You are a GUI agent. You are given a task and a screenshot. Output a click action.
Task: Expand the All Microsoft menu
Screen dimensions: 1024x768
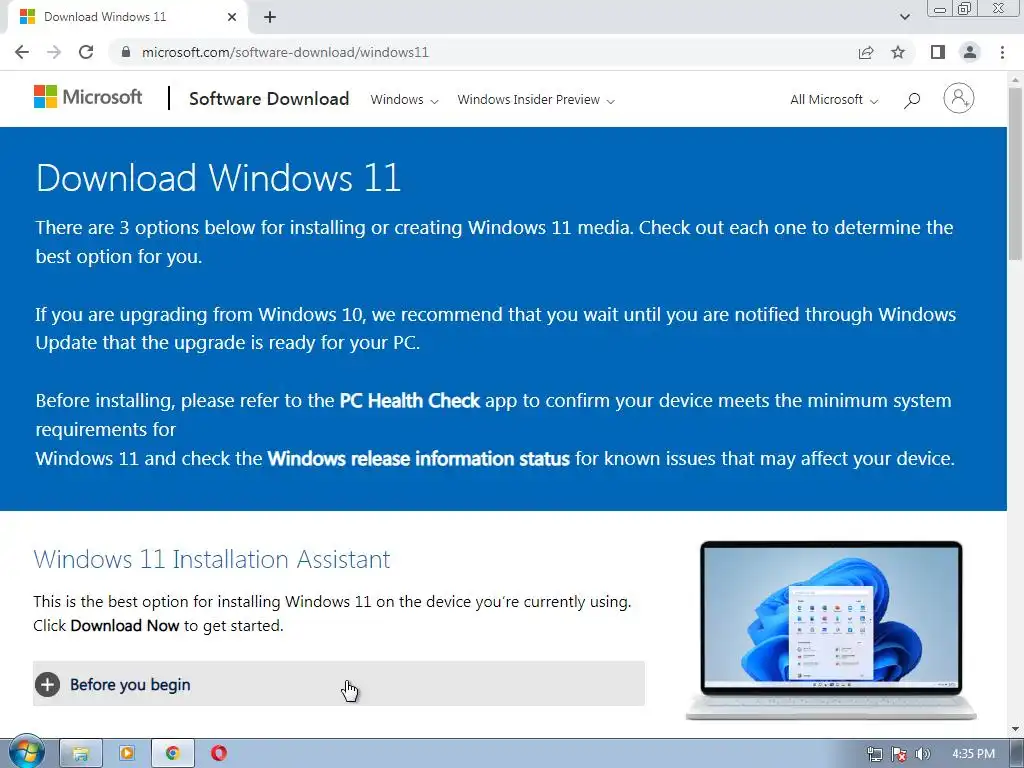click(x=834, y=100)
